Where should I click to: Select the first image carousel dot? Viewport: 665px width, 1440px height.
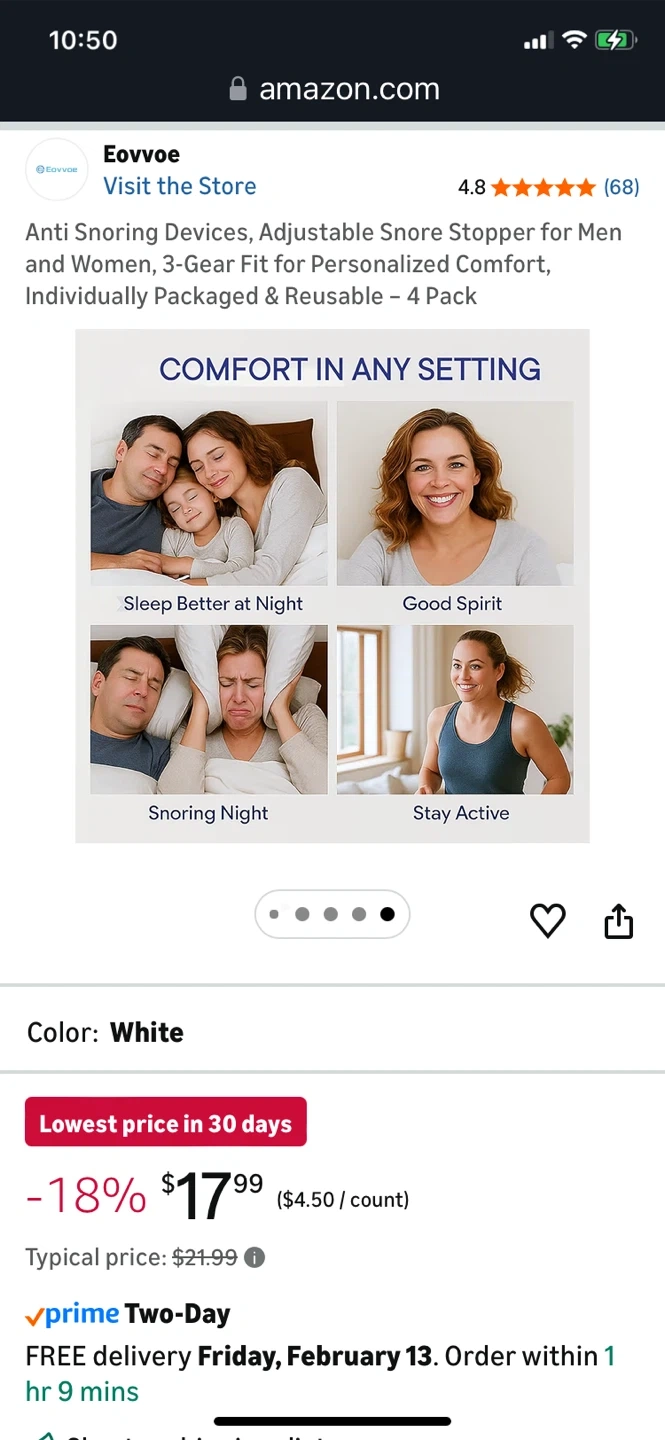pyautogui.click(x=274, y=914)
